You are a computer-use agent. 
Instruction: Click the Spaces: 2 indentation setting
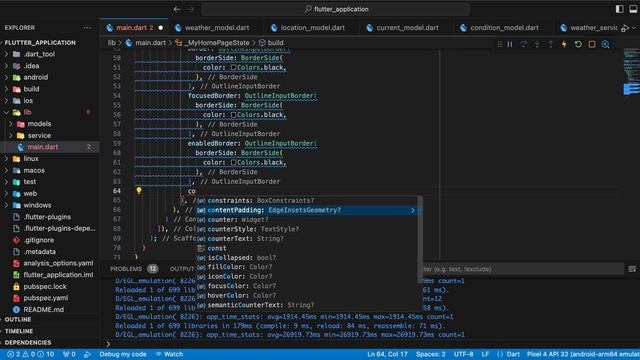tap(431, 354)
